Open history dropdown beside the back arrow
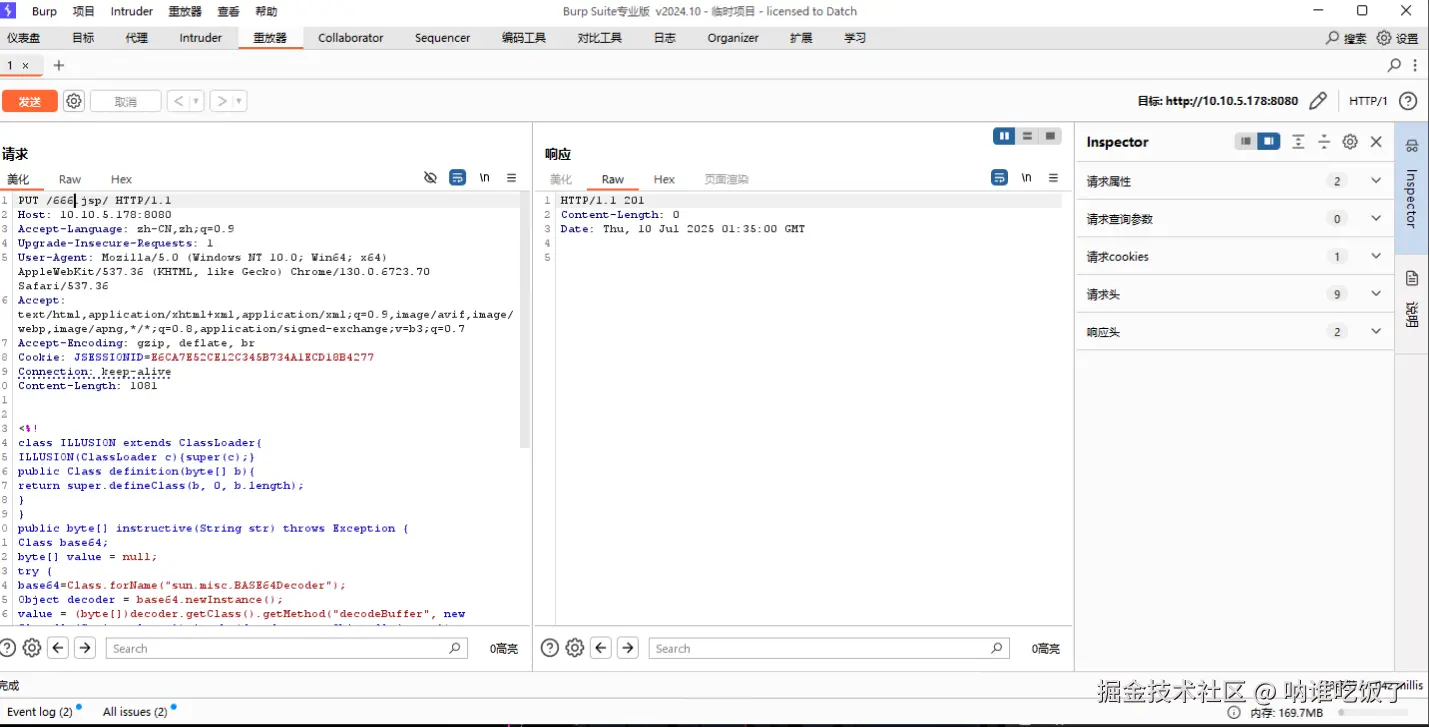This screenshot has width=1429, height=727. tap(196, 101)
